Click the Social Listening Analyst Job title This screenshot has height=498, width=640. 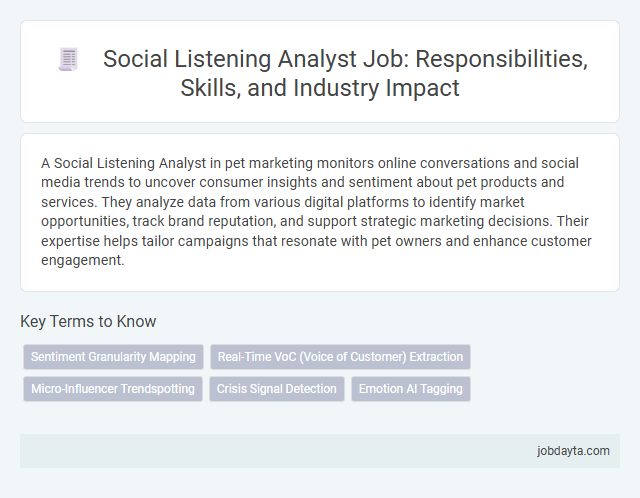coord(345,73)
